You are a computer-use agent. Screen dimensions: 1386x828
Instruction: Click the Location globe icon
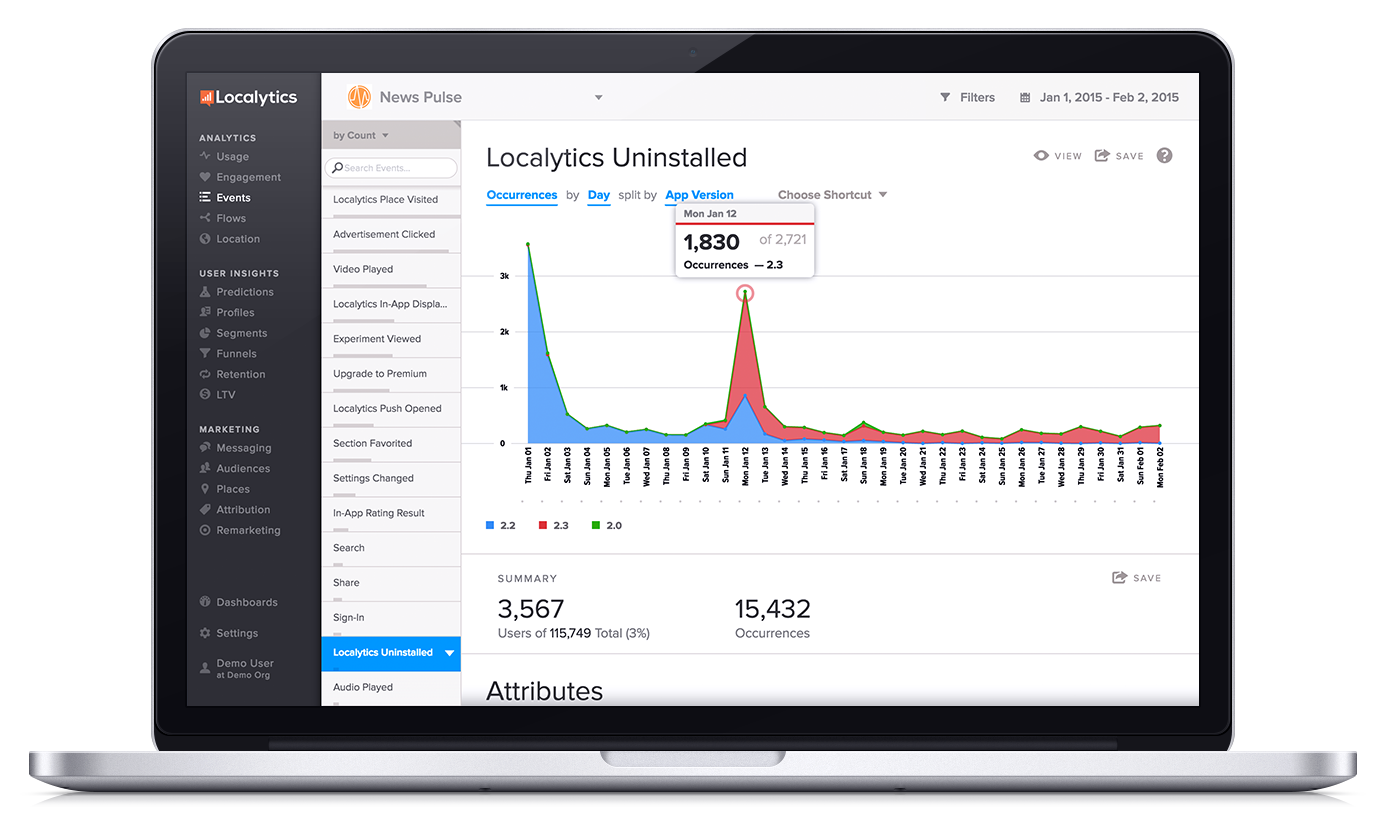[x=205, y=239]
